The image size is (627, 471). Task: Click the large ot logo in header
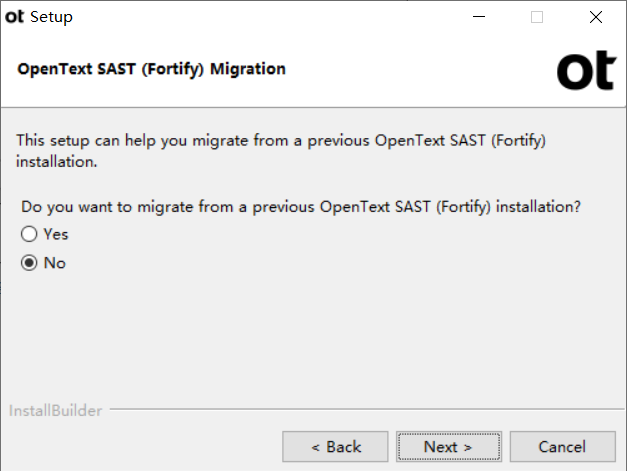(586, 70)
